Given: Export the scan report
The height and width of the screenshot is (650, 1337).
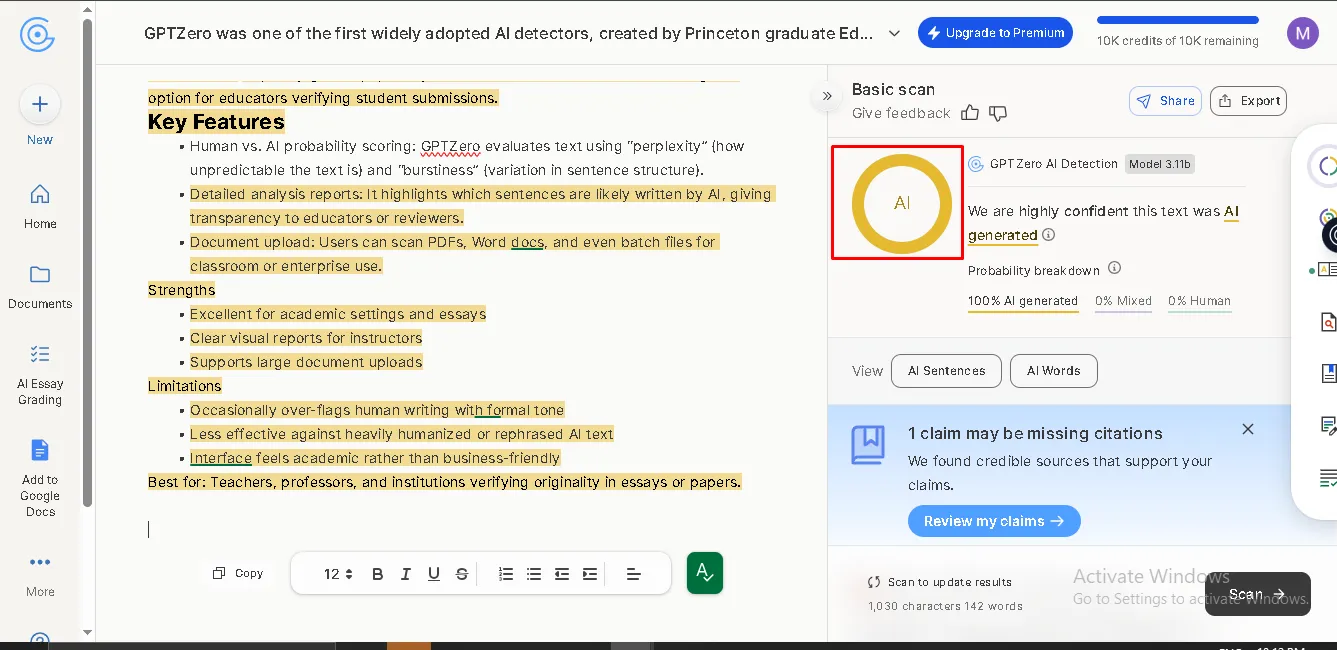Looking at the screenshot, I should (x=1248, y=101).
